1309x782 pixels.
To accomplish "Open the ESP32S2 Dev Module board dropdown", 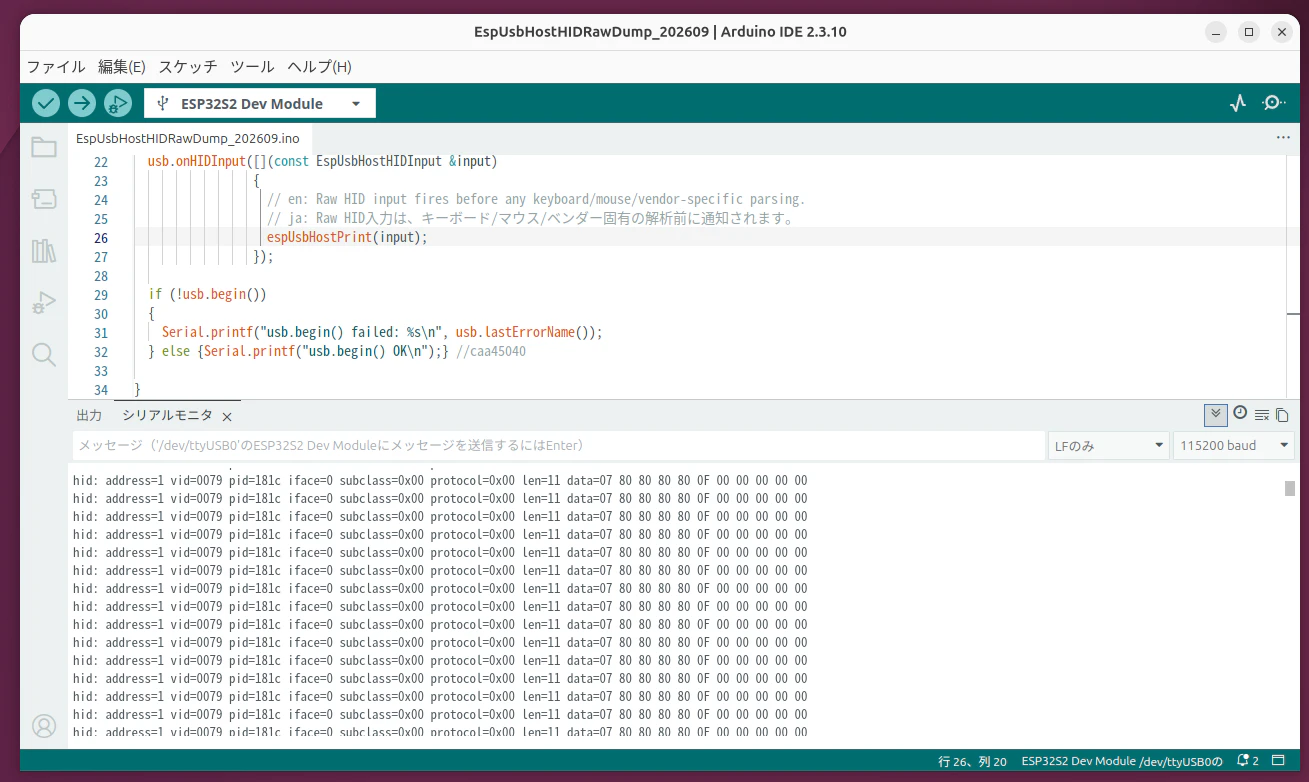I will [260, 103].
